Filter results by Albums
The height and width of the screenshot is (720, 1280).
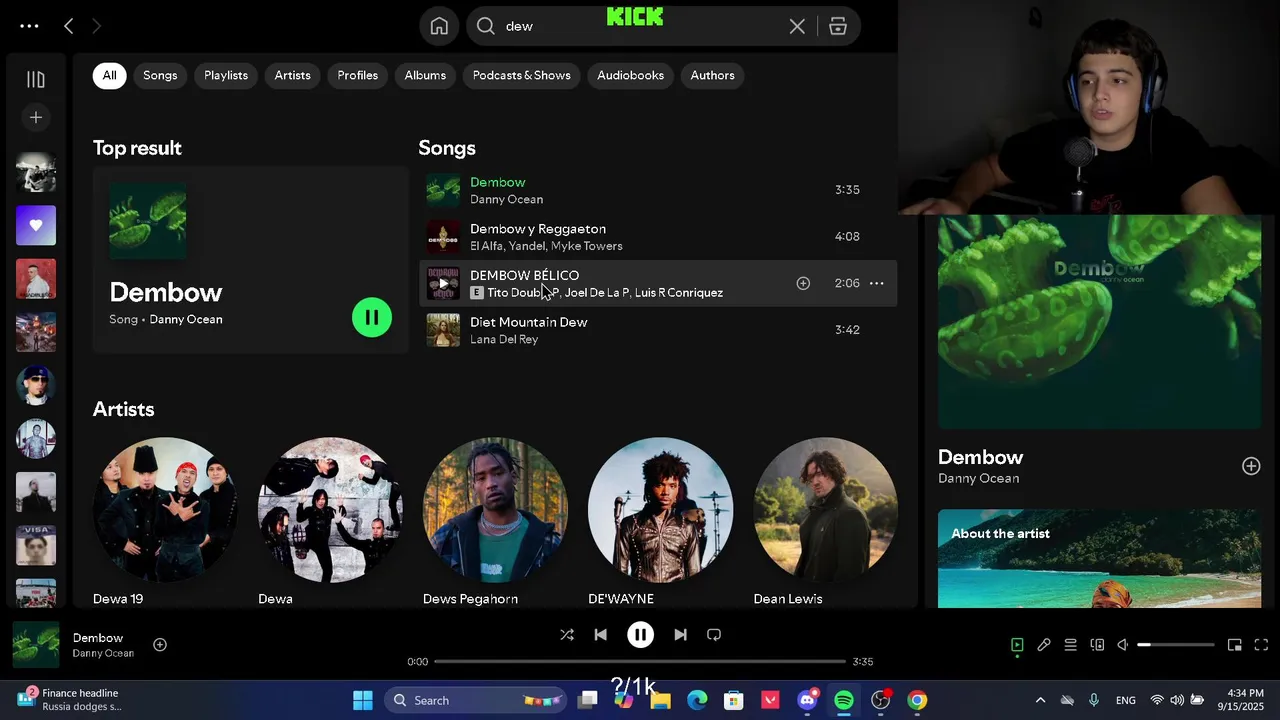click(425, 75)
